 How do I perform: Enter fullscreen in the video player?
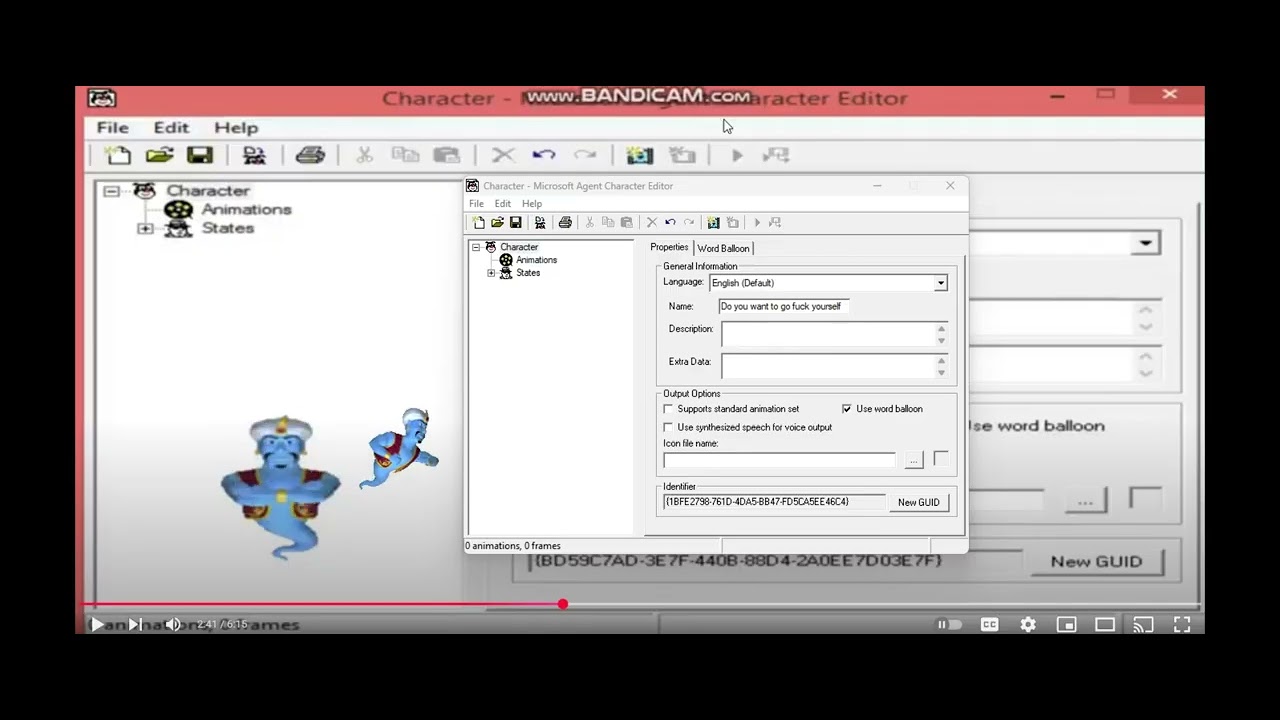[1182, 625]
